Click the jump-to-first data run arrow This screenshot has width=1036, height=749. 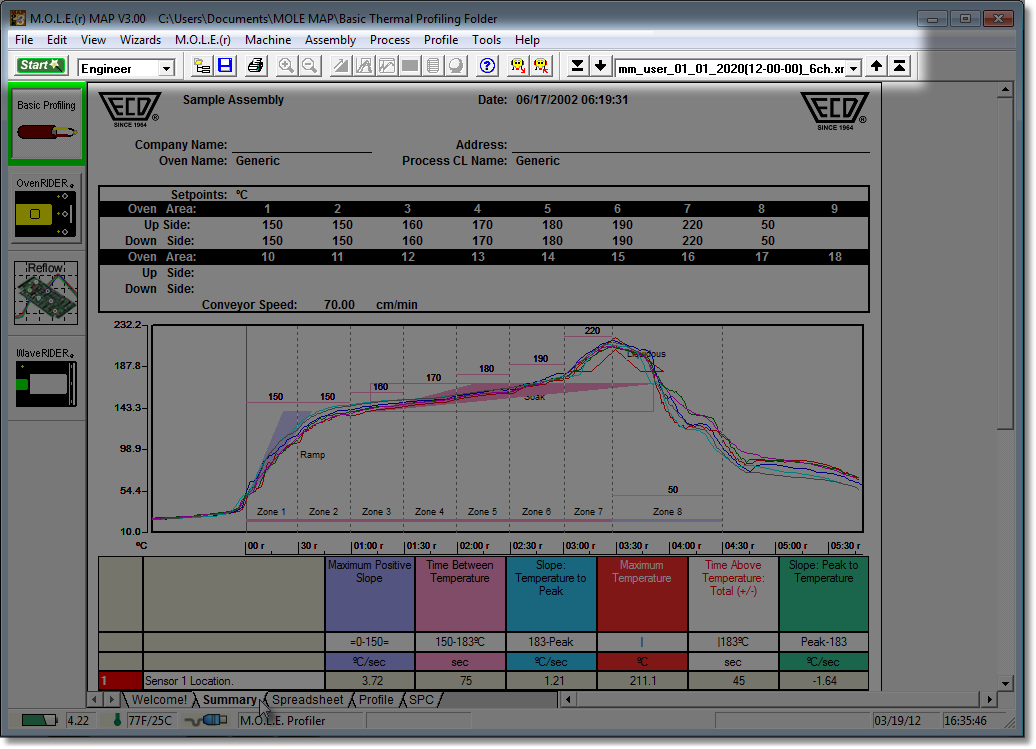[x=899, y=66]
